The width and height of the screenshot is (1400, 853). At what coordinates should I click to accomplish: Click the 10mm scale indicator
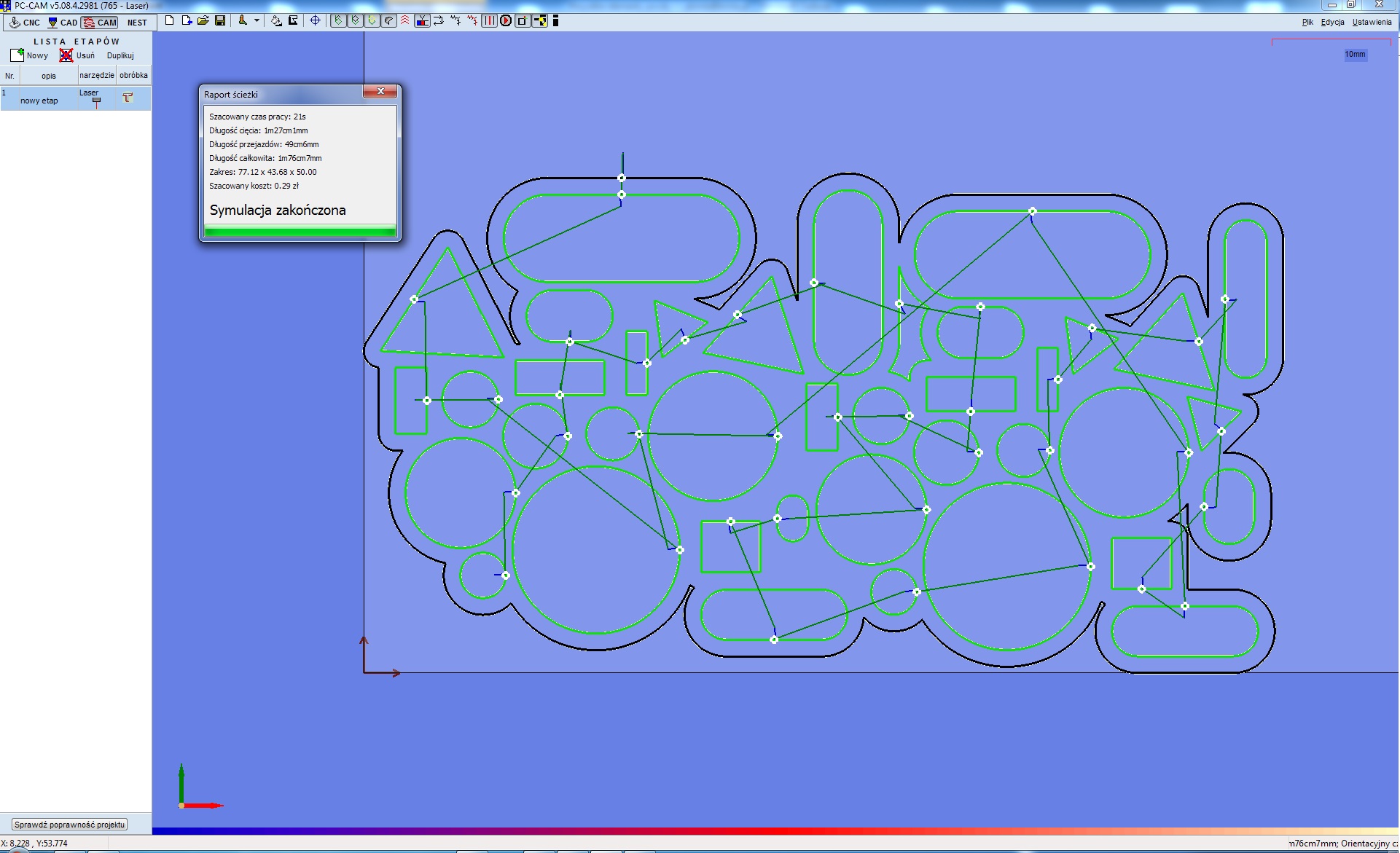1355,55
